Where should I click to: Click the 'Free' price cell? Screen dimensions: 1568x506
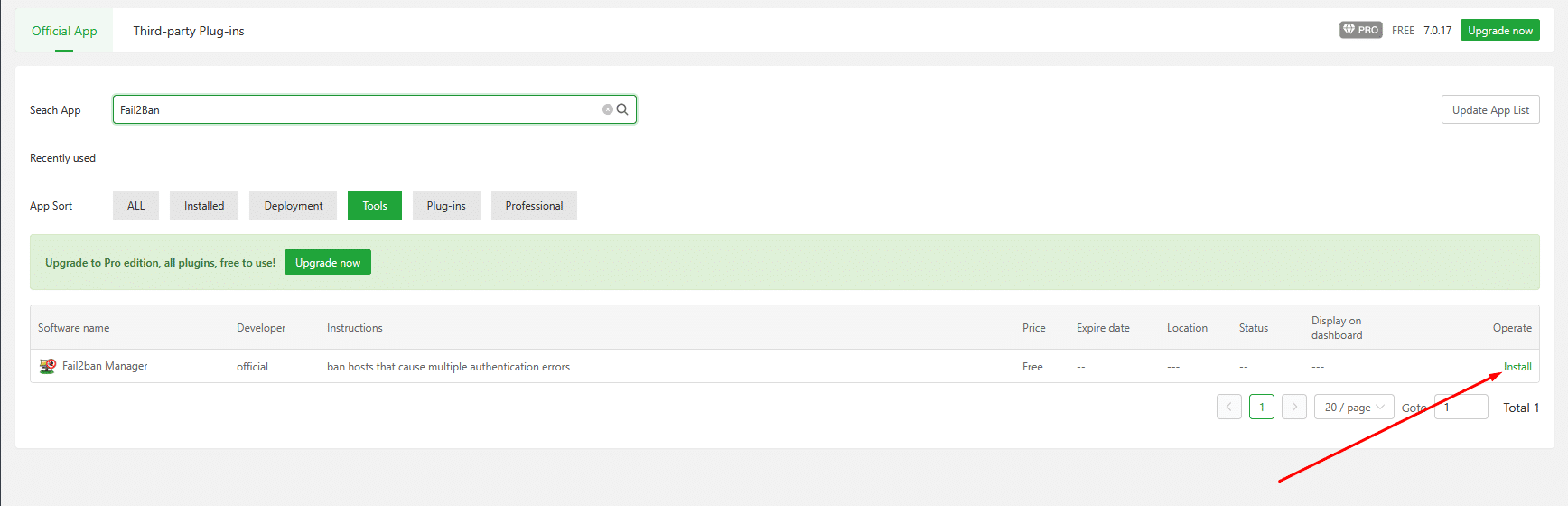click(1032, 366)
